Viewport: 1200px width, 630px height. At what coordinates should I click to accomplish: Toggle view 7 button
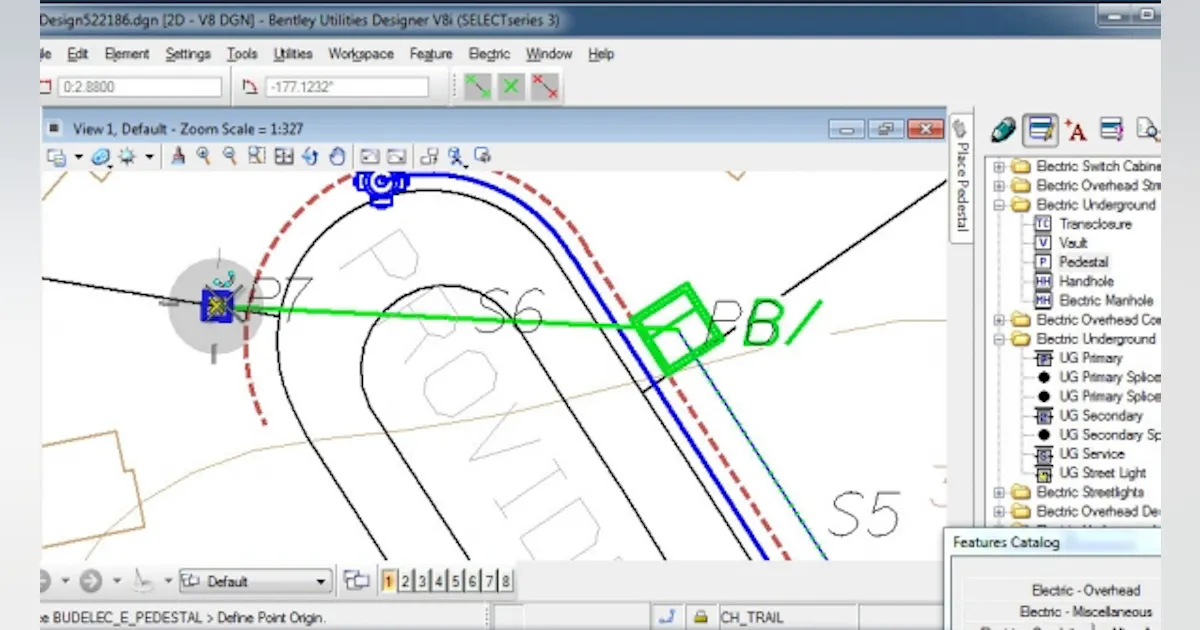491,581
